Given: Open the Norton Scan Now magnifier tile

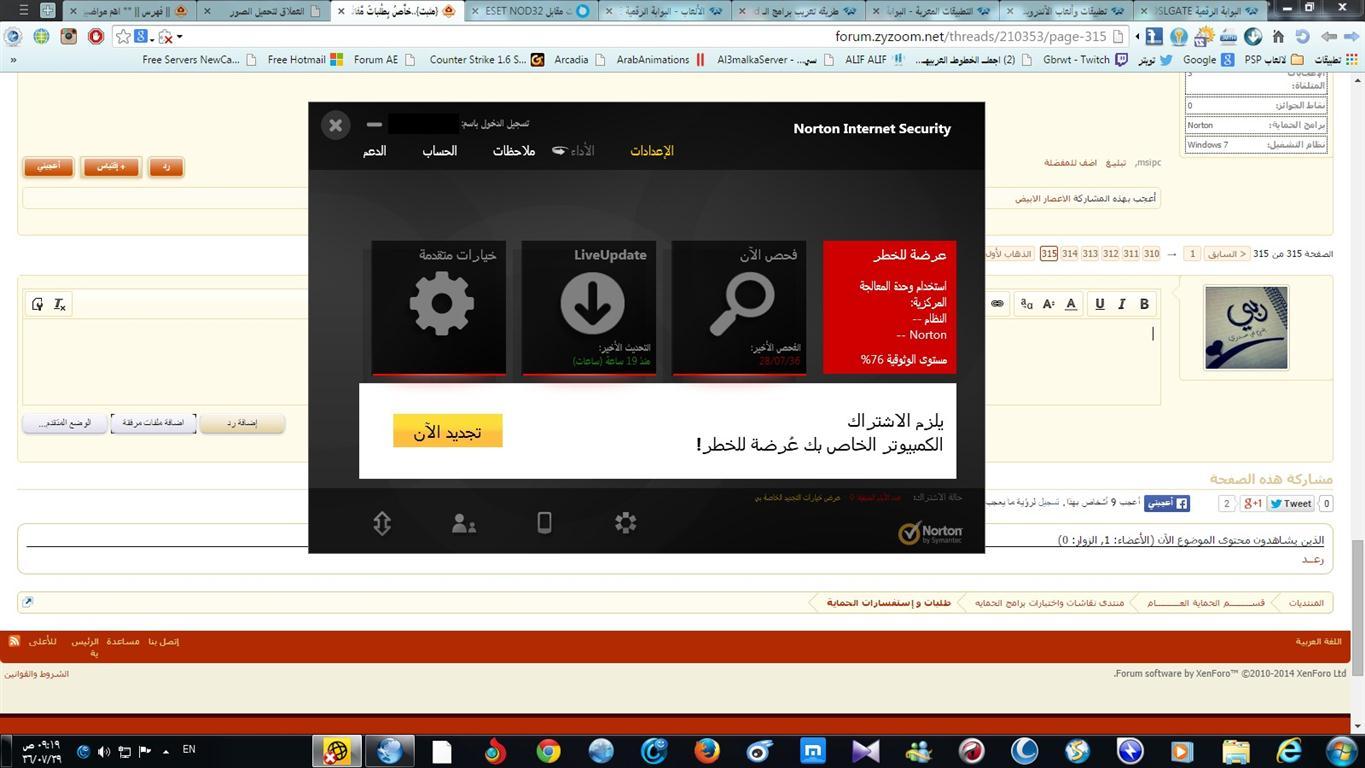Looking at the screenshot, I should [739, 308].
